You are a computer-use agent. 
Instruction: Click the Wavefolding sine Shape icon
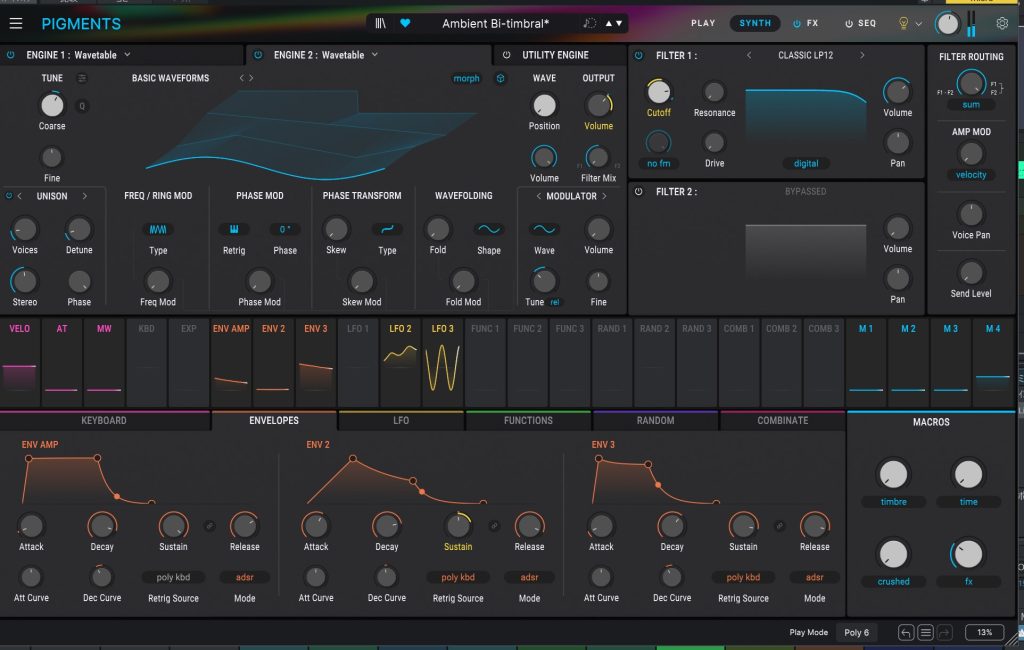click(x=488, y=229)
